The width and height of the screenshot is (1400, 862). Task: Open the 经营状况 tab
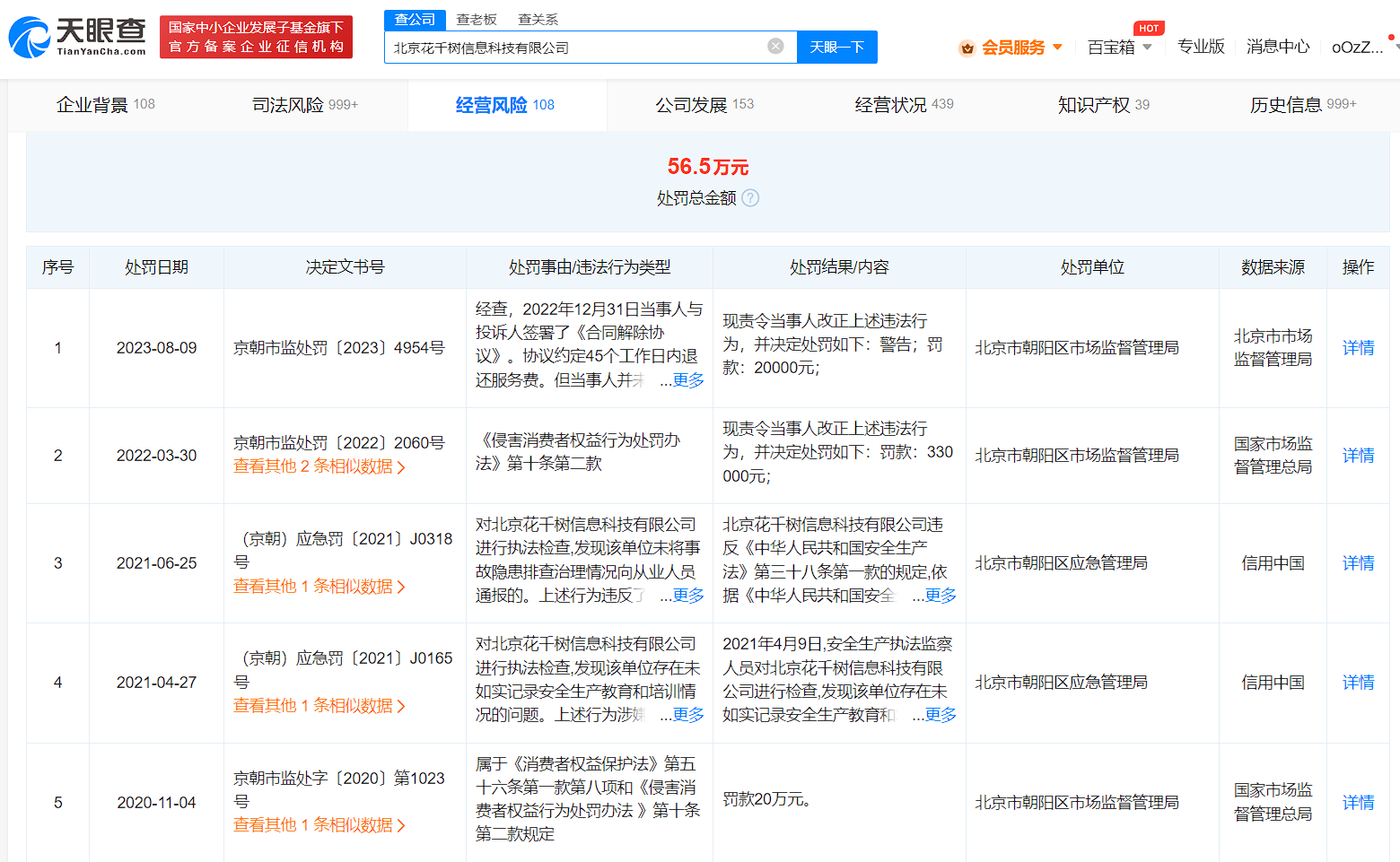coord(904,105)
